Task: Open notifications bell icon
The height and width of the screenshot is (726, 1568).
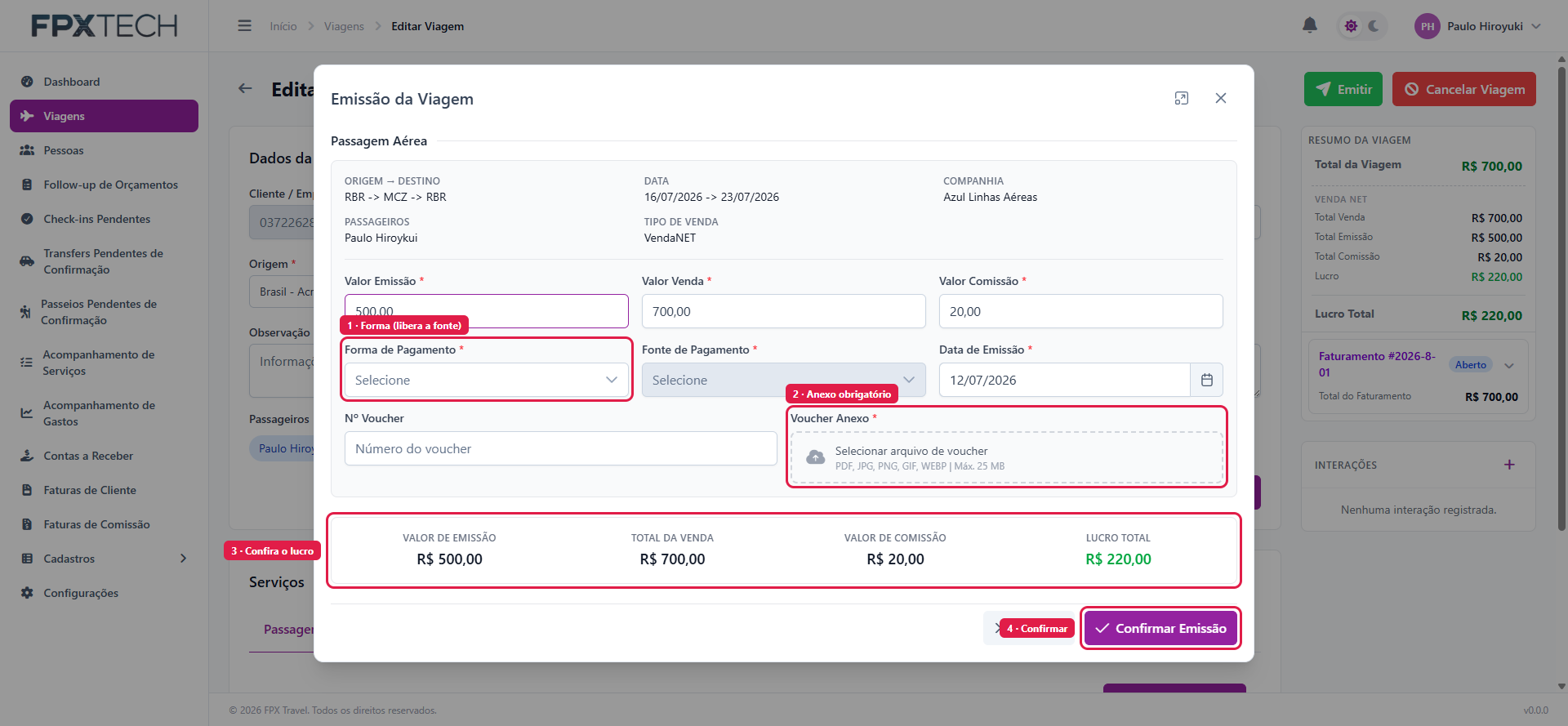Action: (x=1310, y=25)
